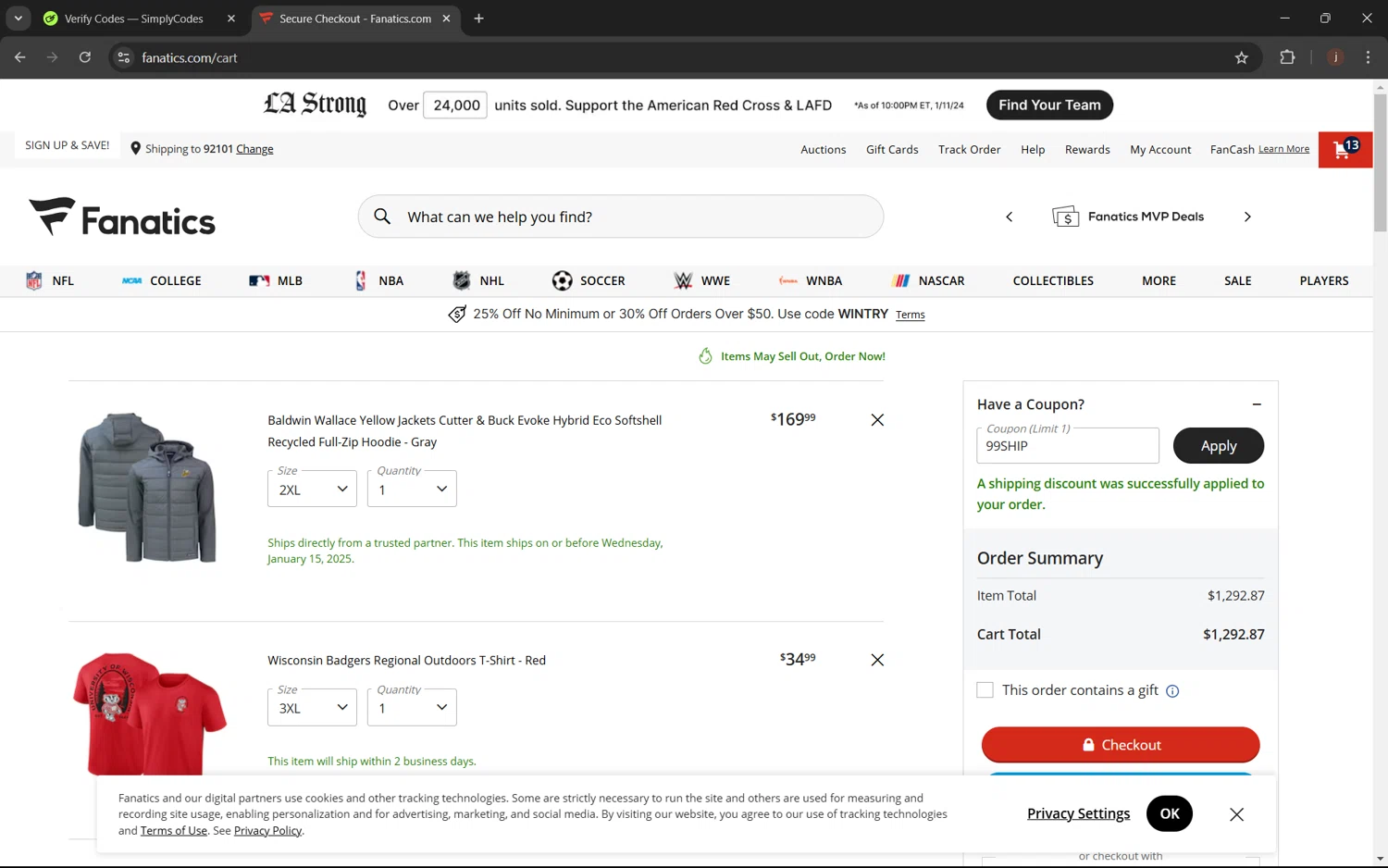Bookmark this page with the star icon
The image size is (1388, 868).
tap(1241, 57)
